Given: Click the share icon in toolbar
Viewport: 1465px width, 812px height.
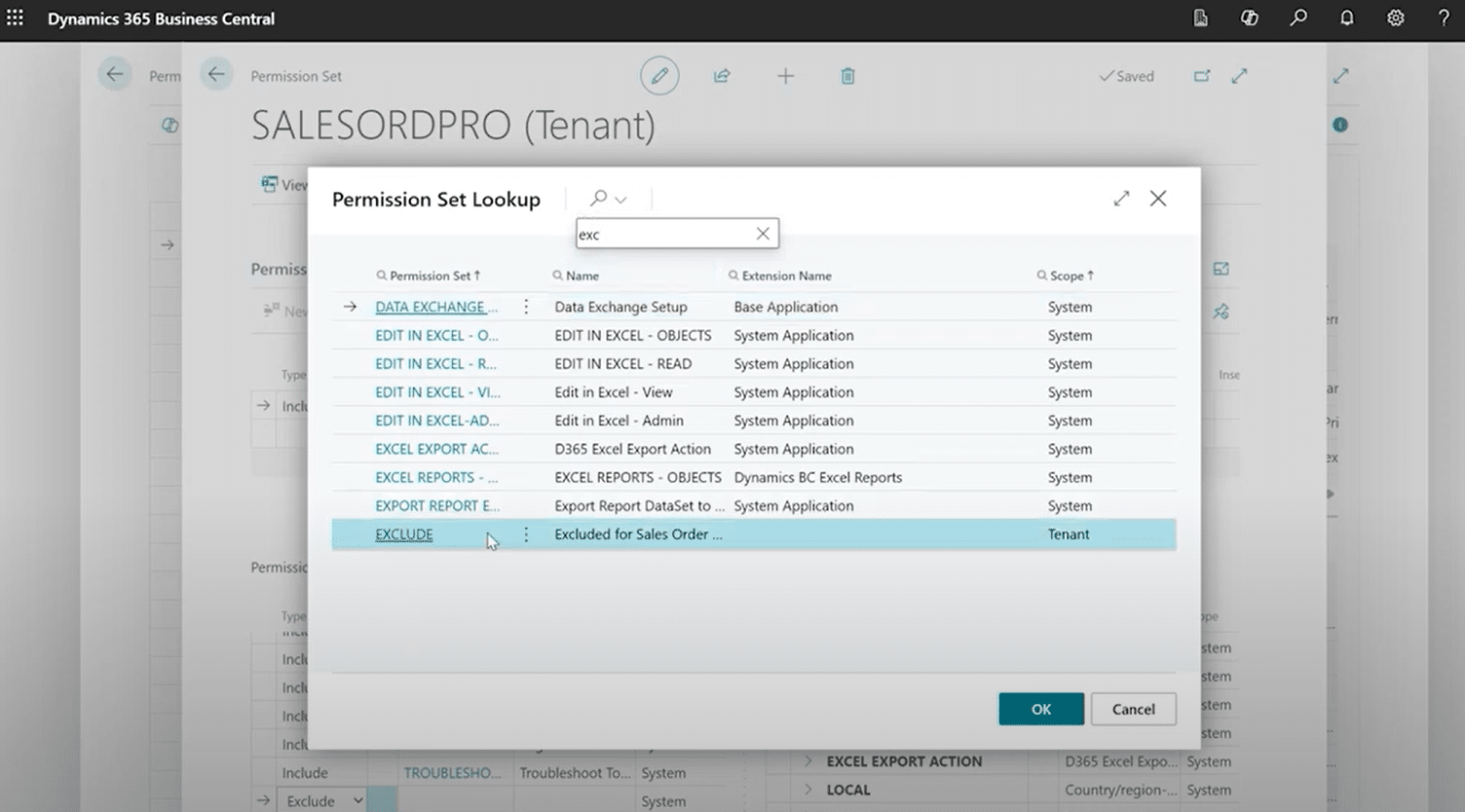Looking at the screenshot, I should (x=722, y=76).
